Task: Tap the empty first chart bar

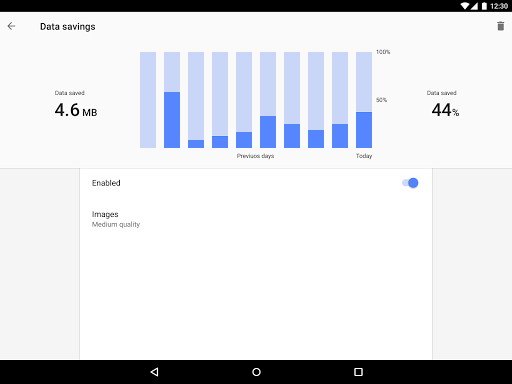Action: coord(148,100)
